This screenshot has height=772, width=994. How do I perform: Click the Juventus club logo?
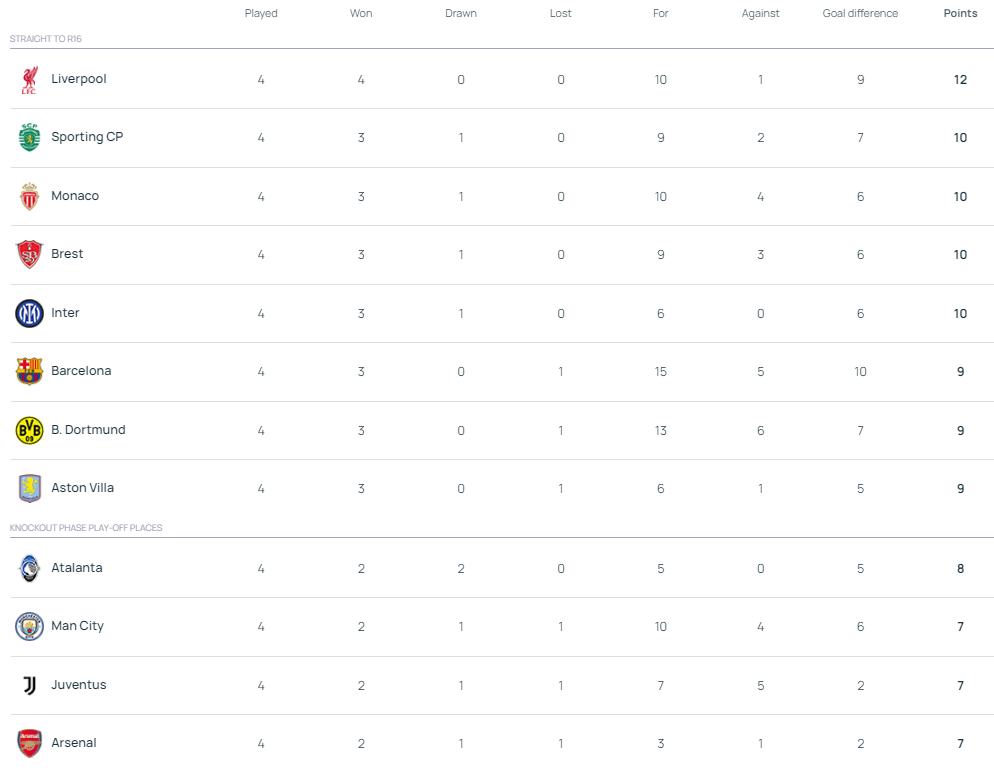(29, 686)
